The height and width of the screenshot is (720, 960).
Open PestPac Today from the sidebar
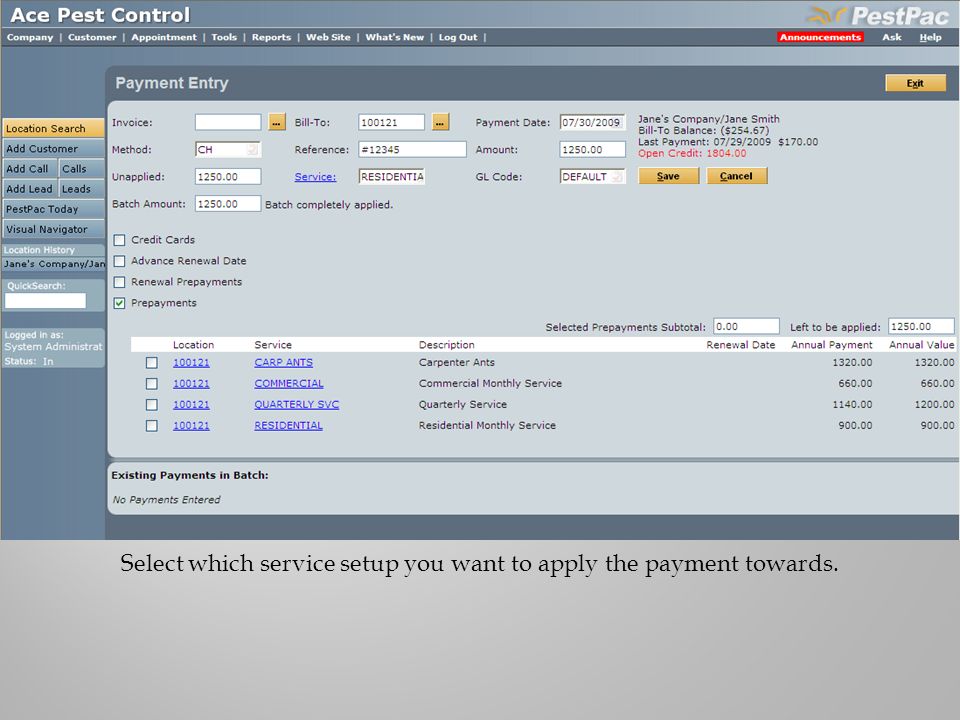tap(53, 209)
